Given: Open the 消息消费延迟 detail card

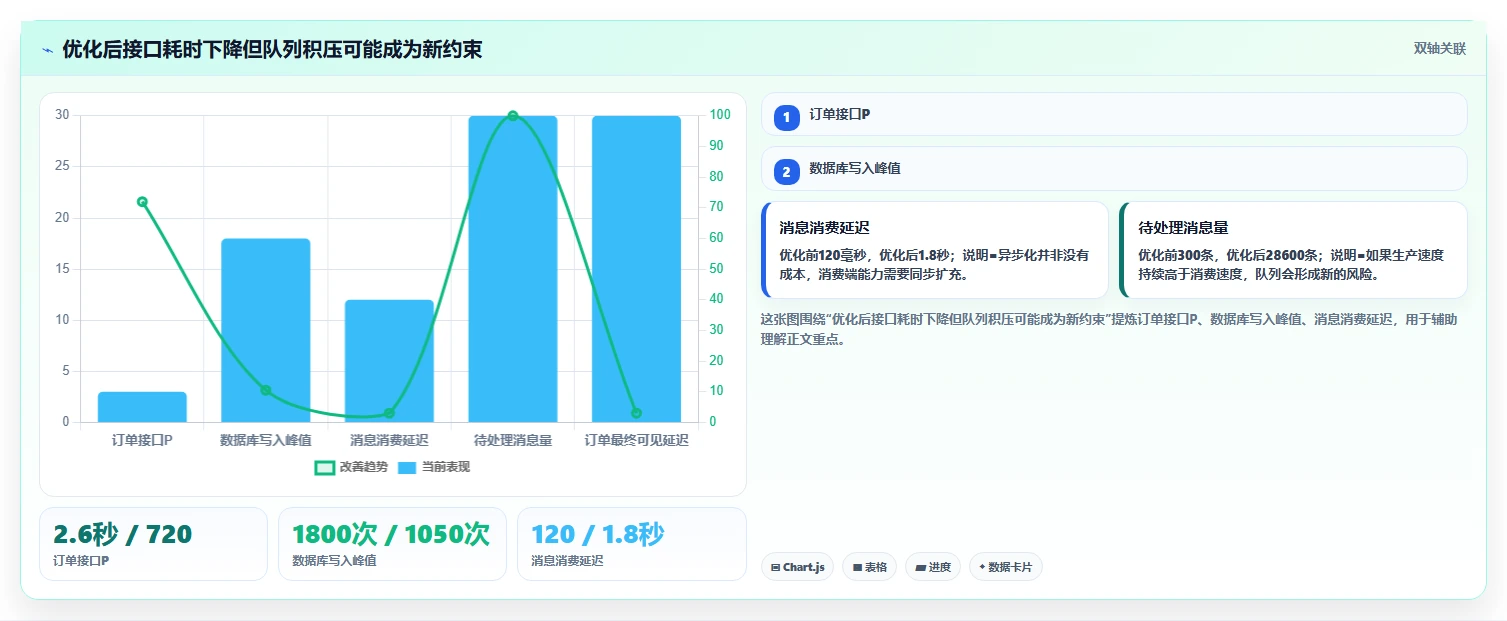Looking at the screenshot, I should tap(935, 250).
